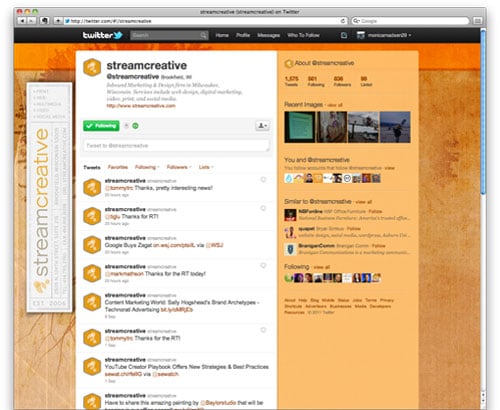Favorite the 'Thanks for RT!' tweet
This screenshot has height=410, width=500.
click(x=263, y=208)
